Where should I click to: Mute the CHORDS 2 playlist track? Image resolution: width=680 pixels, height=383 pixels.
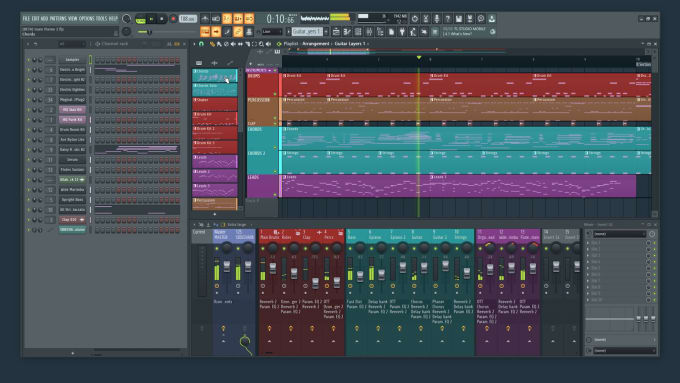[275, 171]
